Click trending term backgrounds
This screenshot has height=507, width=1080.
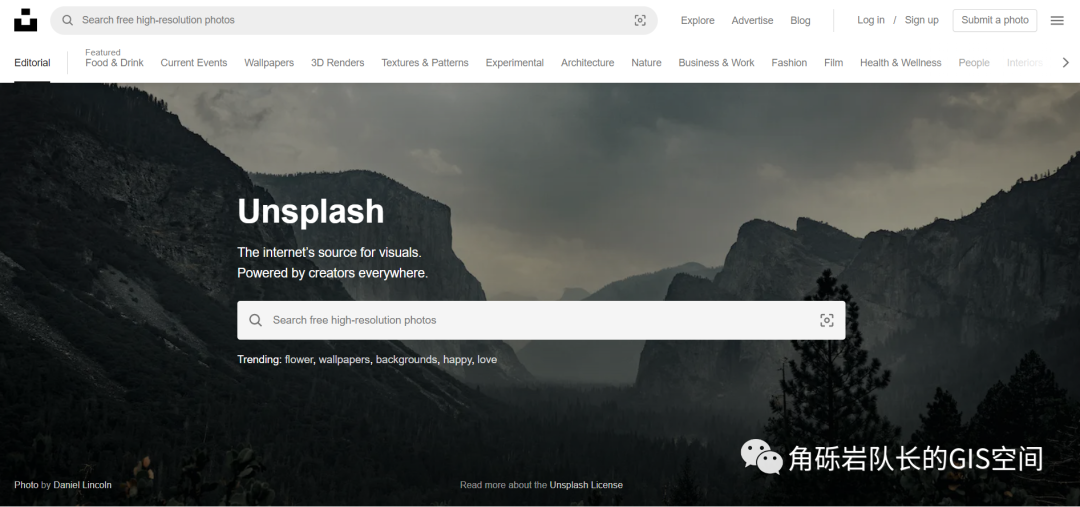click(406, 360)
